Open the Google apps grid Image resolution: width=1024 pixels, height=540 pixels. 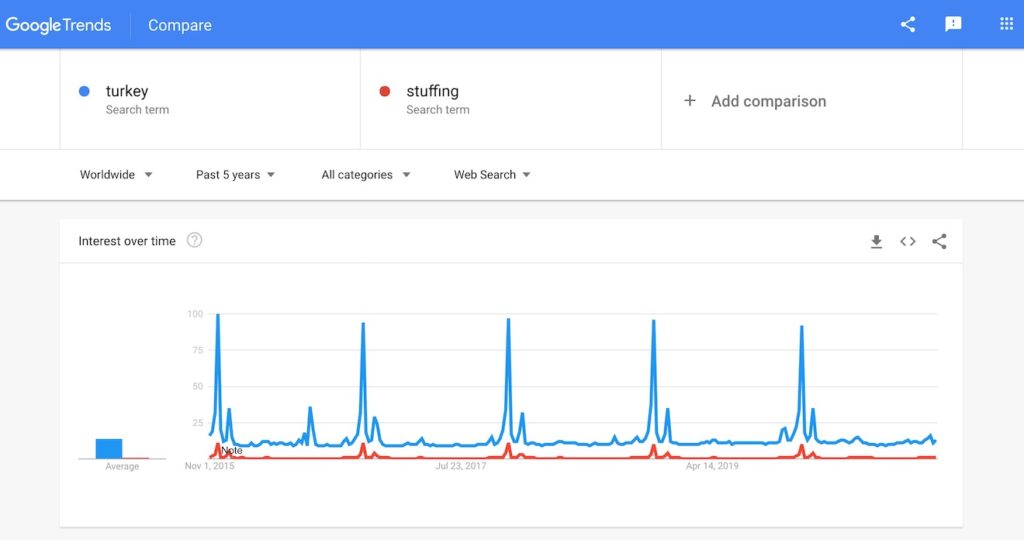pos(1006,24)
